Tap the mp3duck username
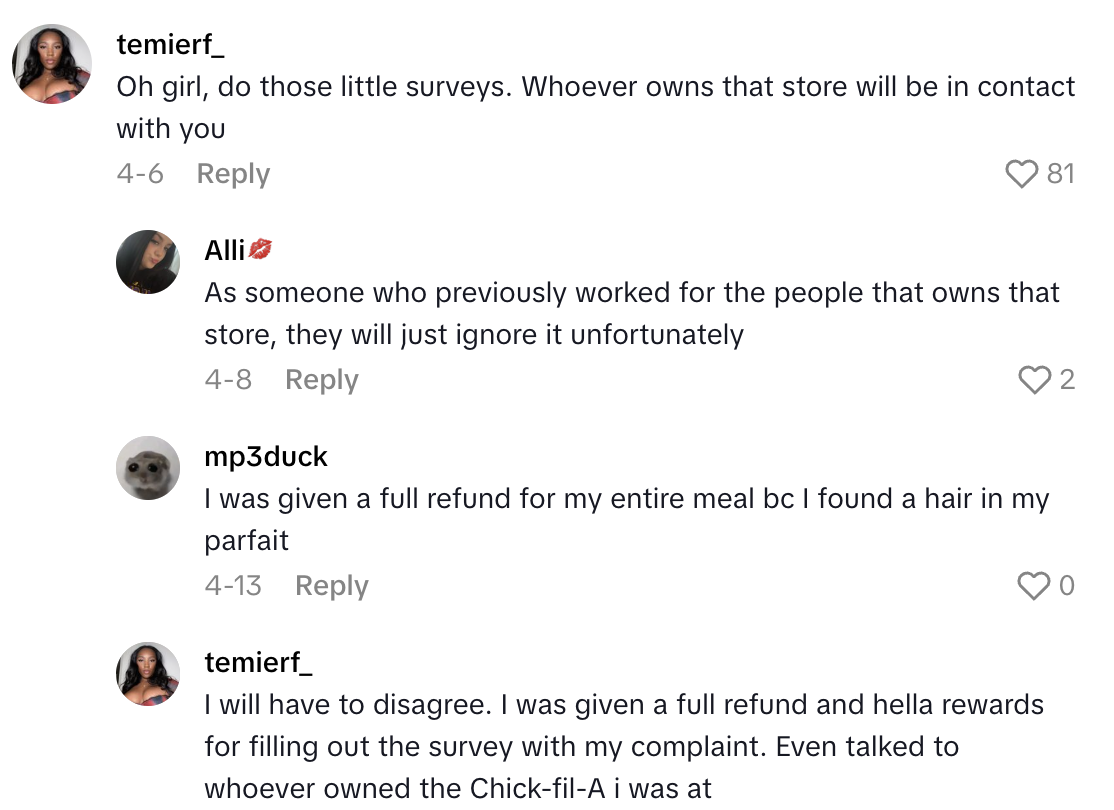Screen dimensions: 1114x810 [x=265, y=456]
